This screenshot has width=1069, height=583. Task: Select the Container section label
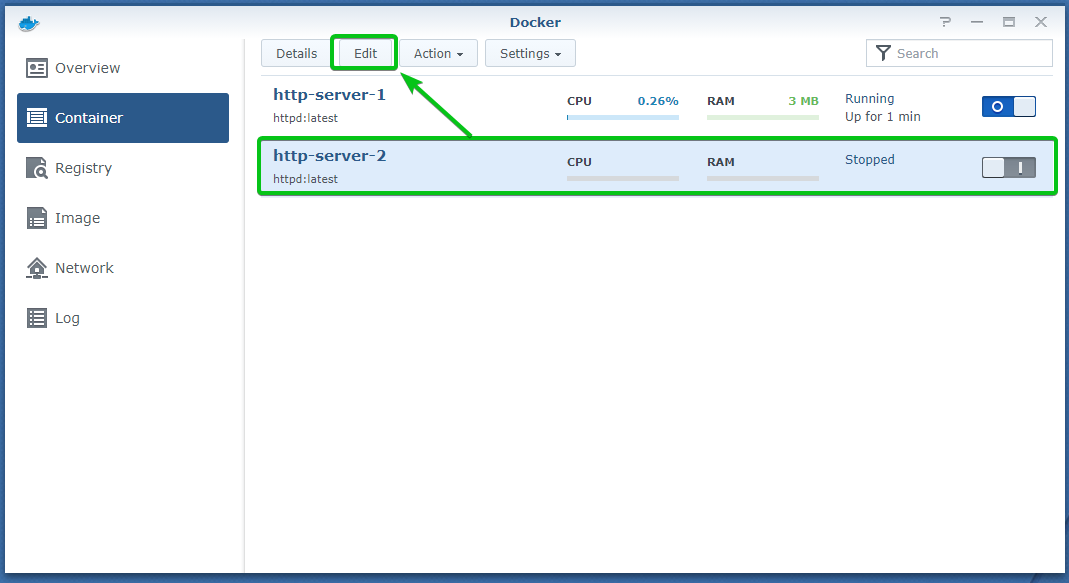[89, 118]
